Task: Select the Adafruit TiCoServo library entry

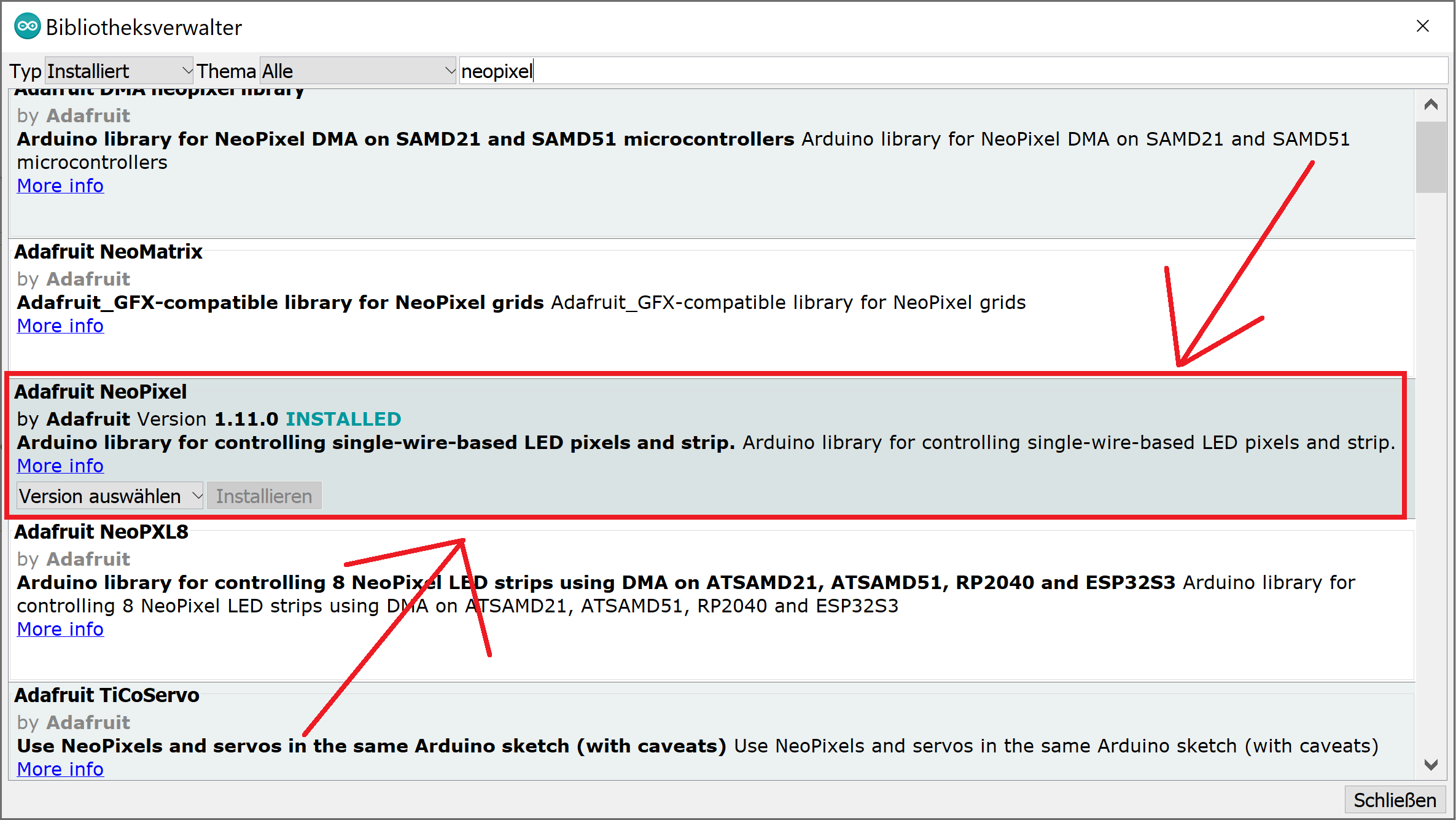Action: point(107,695)
